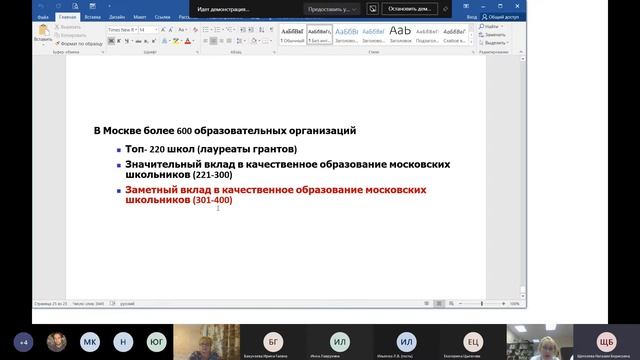Screen dimensions: 640x360
Task: Click the sort icon
Action: pyautogui.click(x=262, y=30)
